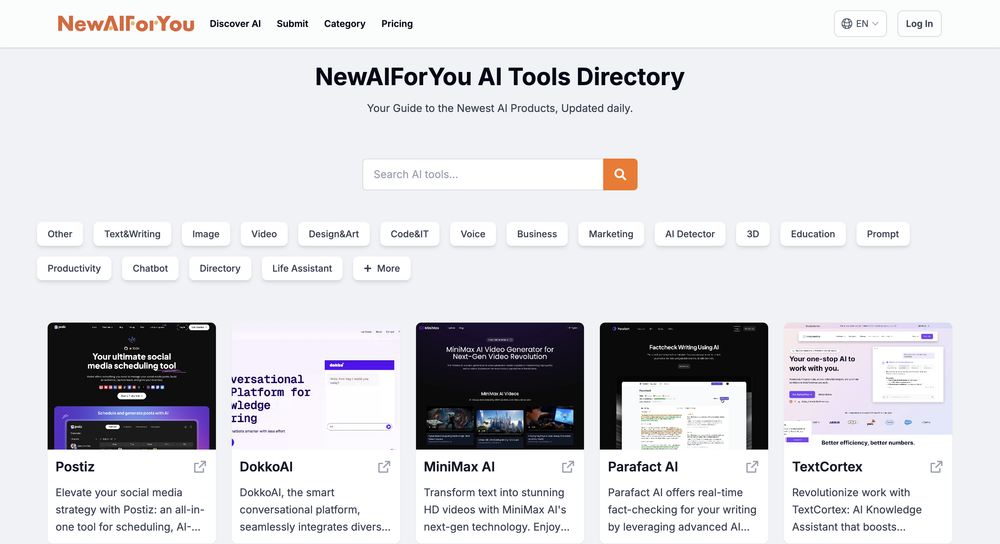
Task: Click "DokkoAI, the smart" description text
Action: coord(287,492)
